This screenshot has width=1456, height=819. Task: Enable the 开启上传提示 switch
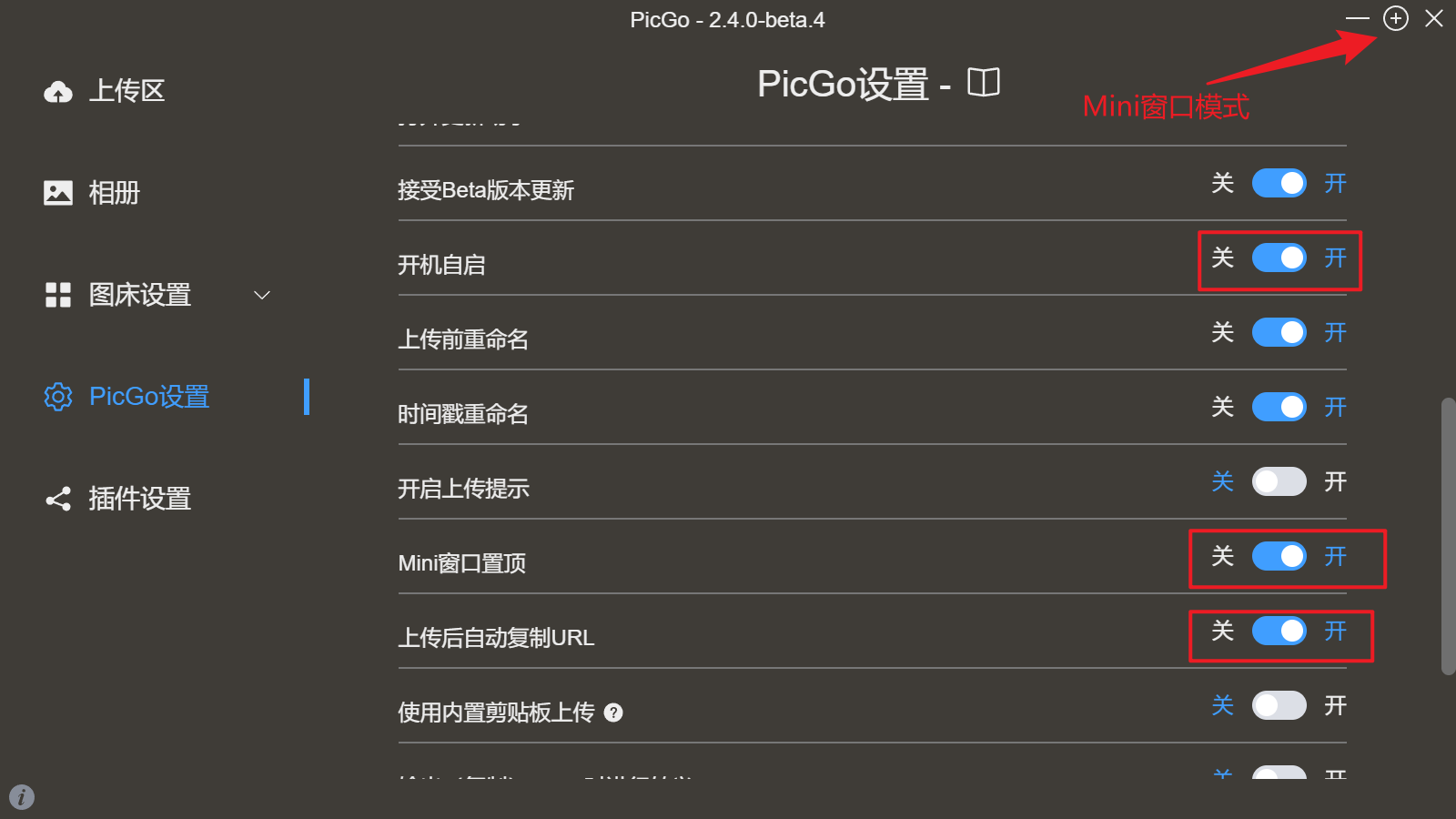[1279, 481]
